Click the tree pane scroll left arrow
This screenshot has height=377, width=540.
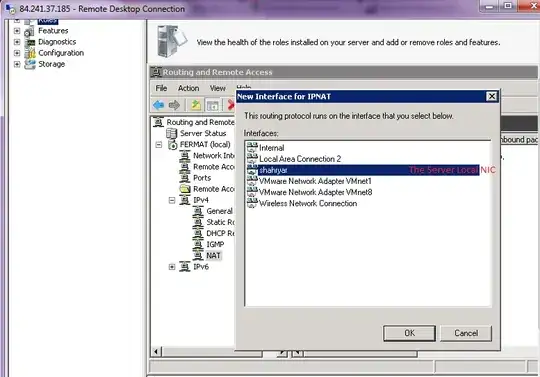click(156, 352)
